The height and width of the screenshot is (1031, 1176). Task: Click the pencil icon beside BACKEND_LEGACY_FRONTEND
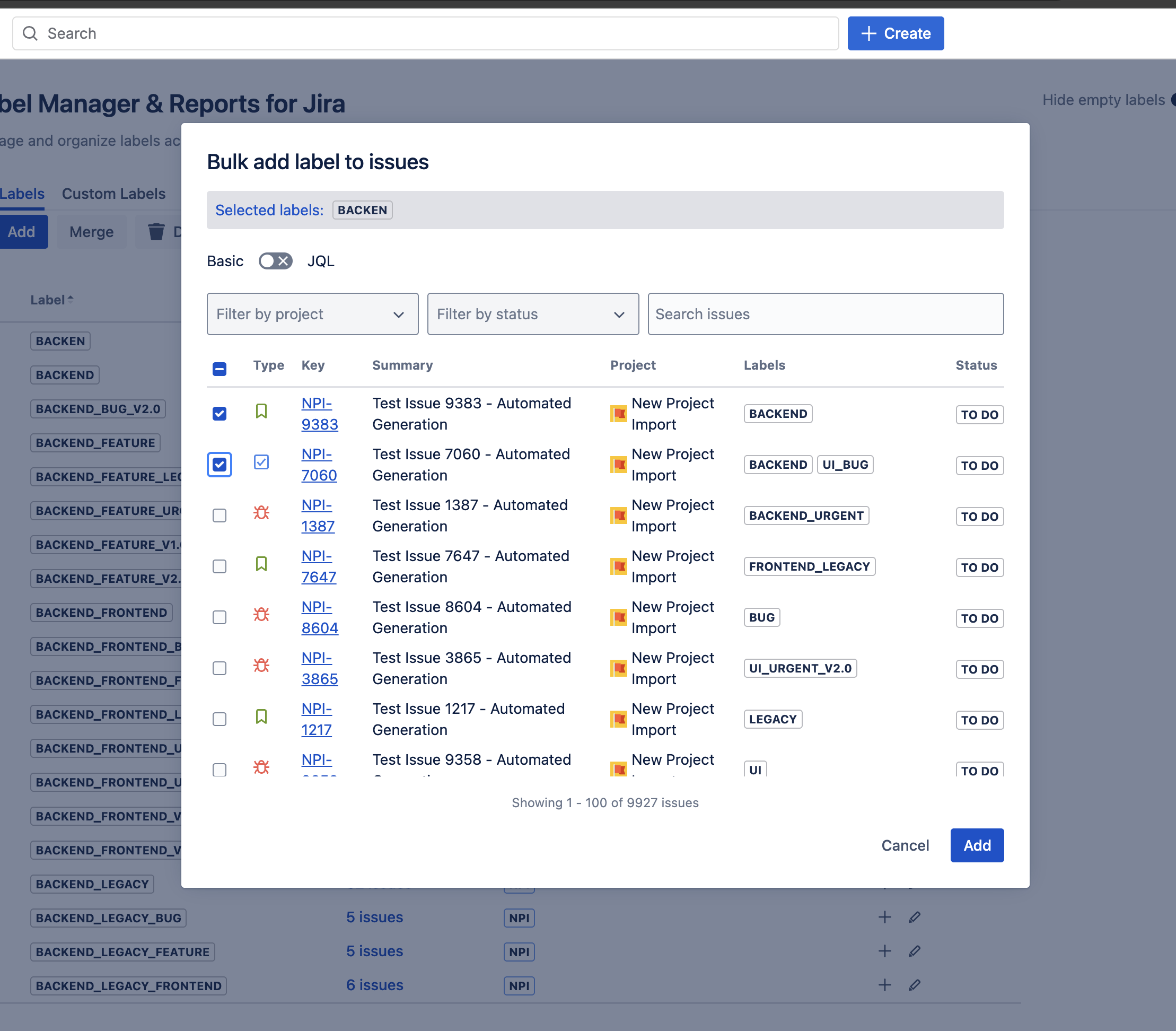point(914,985)
